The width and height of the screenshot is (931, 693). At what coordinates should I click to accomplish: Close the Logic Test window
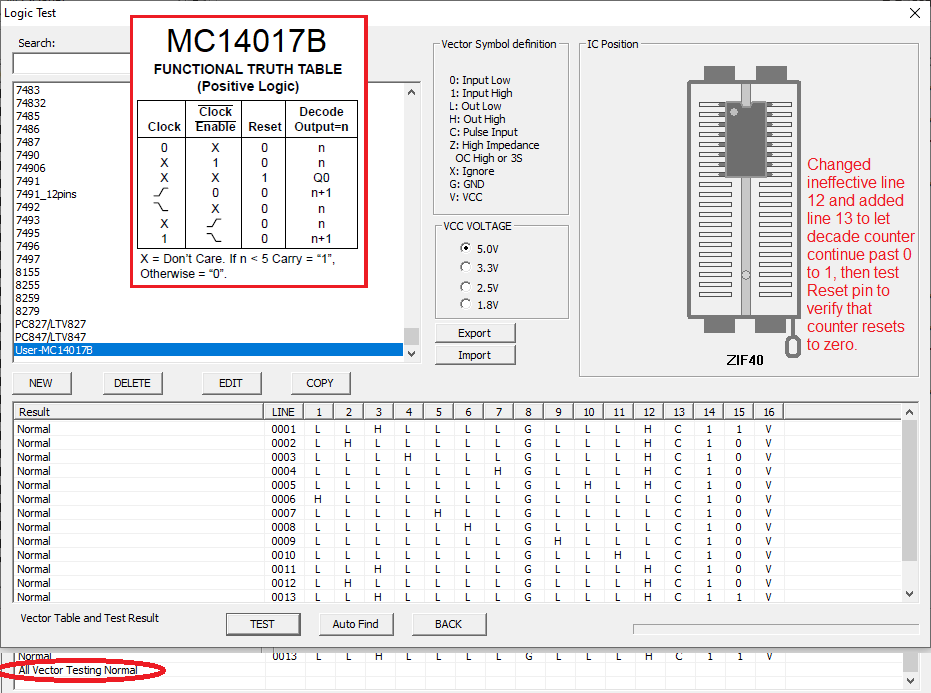point(914,13)
